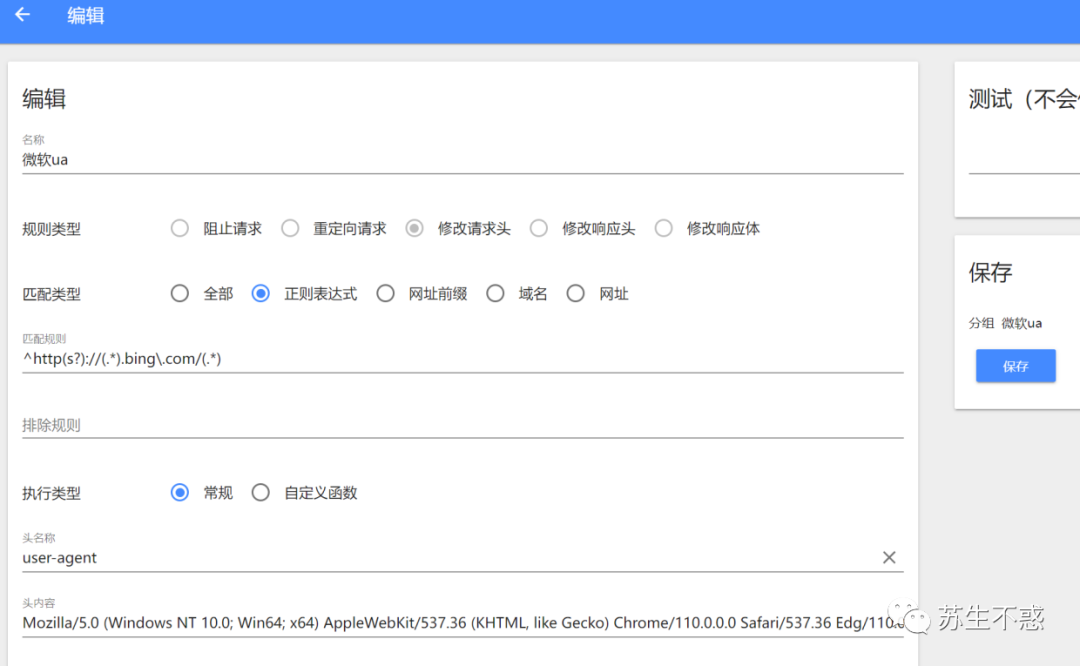Select 阻止请求 rule type
Viewport: 1080px width, 666px height.
point(180,229)
